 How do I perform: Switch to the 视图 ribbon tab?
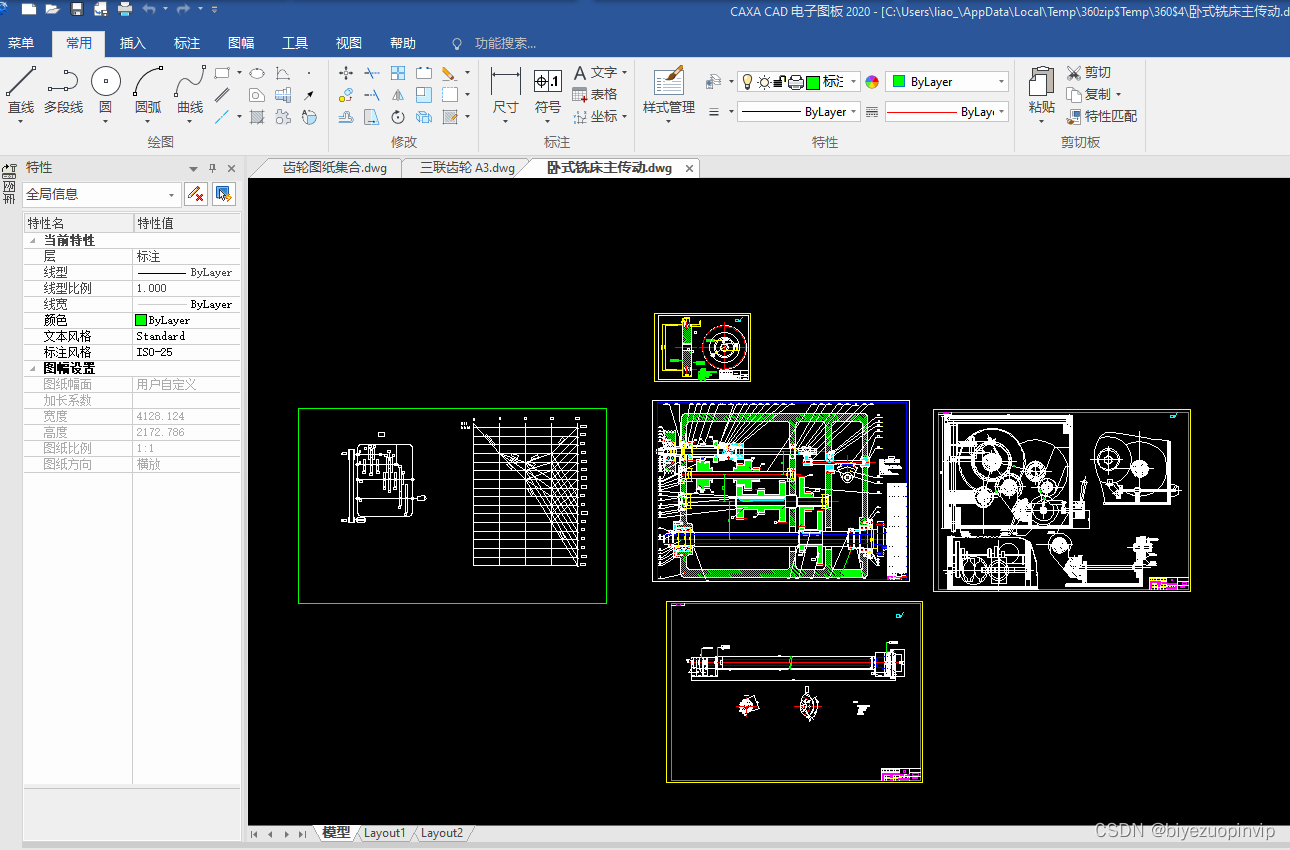[349, 43]
